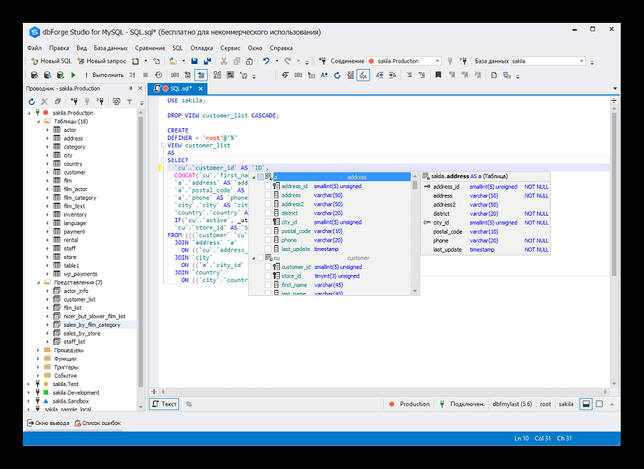The height and width of the screenshot is (469, 644).
Task: Open the Отладка menu
Action: [201, 48]
